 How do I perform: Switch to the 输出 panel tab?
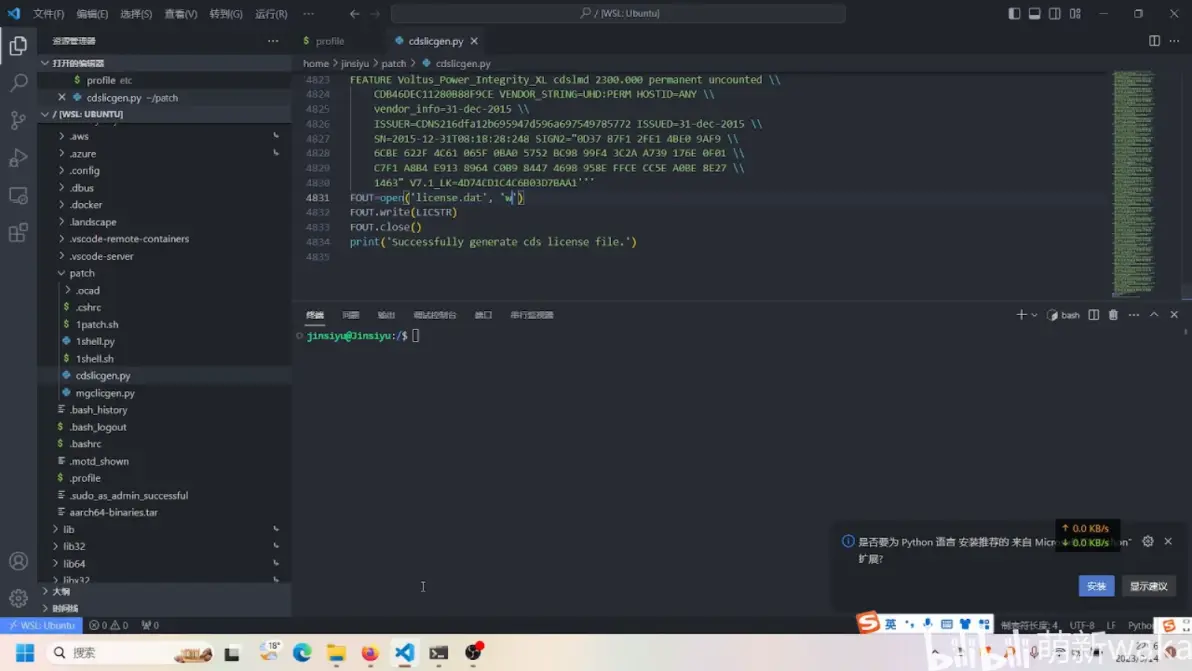(386, 315)
